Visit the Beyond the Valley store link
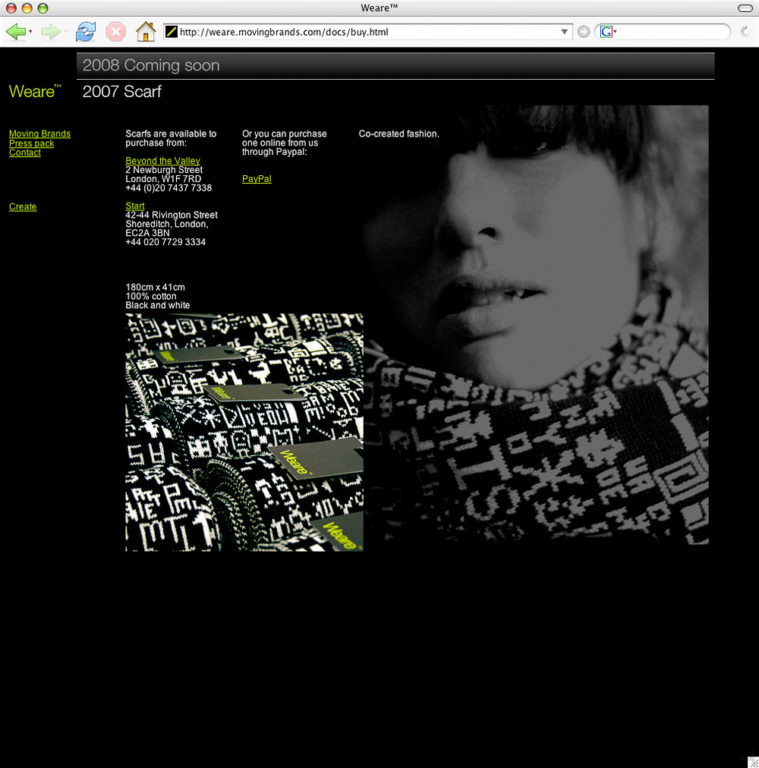 pos(163,161)
